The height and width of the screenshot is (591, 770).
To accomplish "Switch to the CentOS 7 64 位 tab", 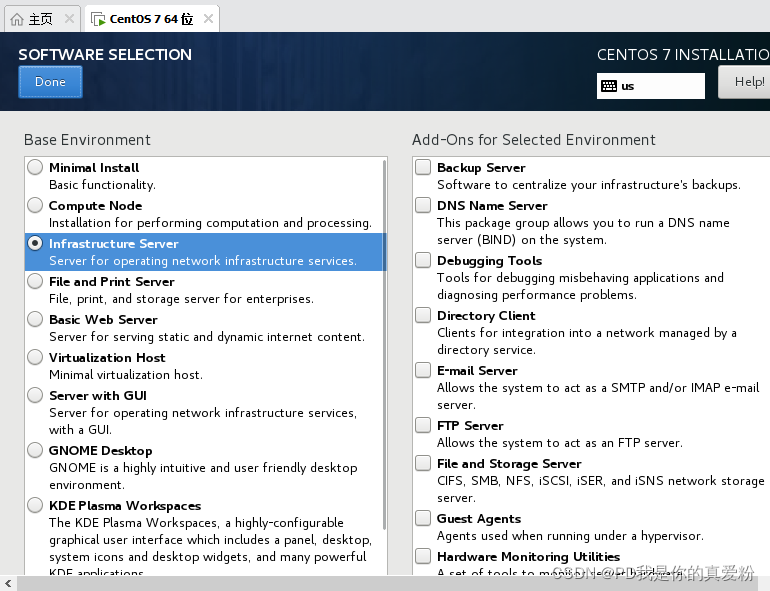I will [x=151, y=19].
